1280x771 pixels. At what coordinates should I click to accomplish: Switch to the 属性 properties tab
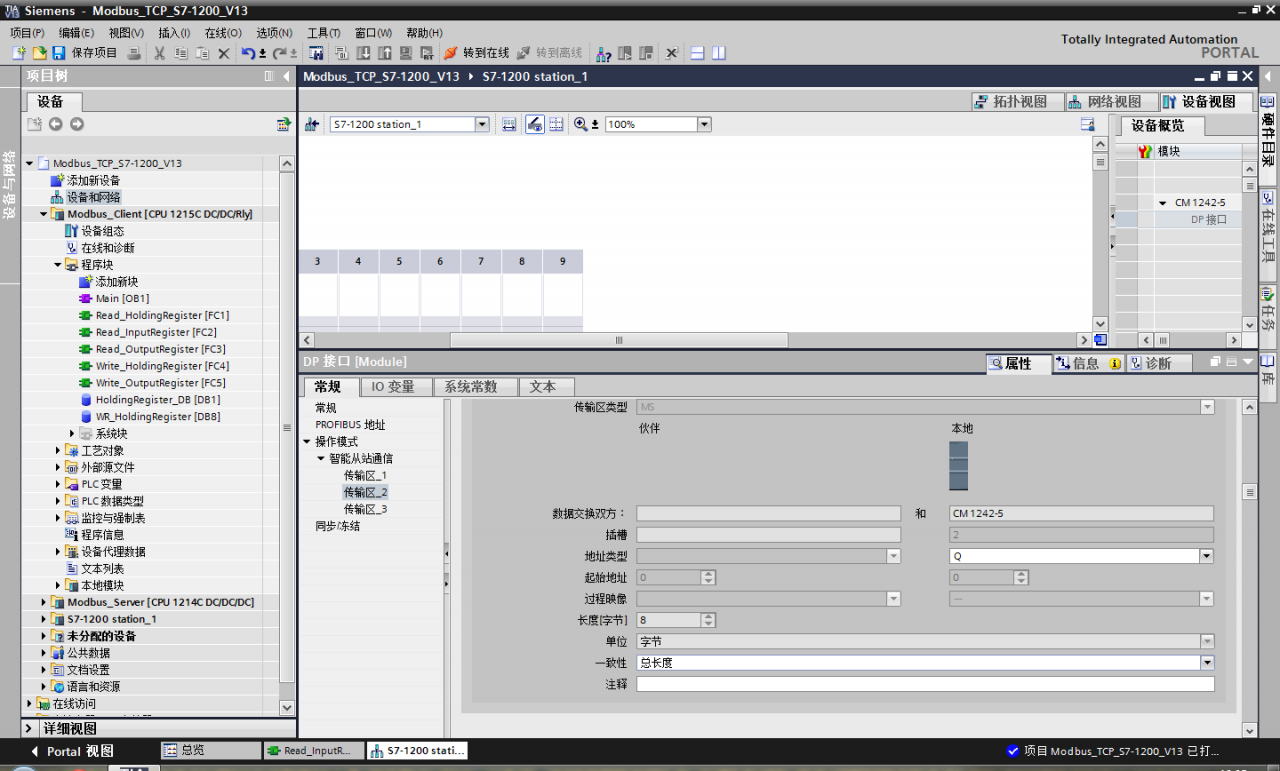(x=1018, y=363)
